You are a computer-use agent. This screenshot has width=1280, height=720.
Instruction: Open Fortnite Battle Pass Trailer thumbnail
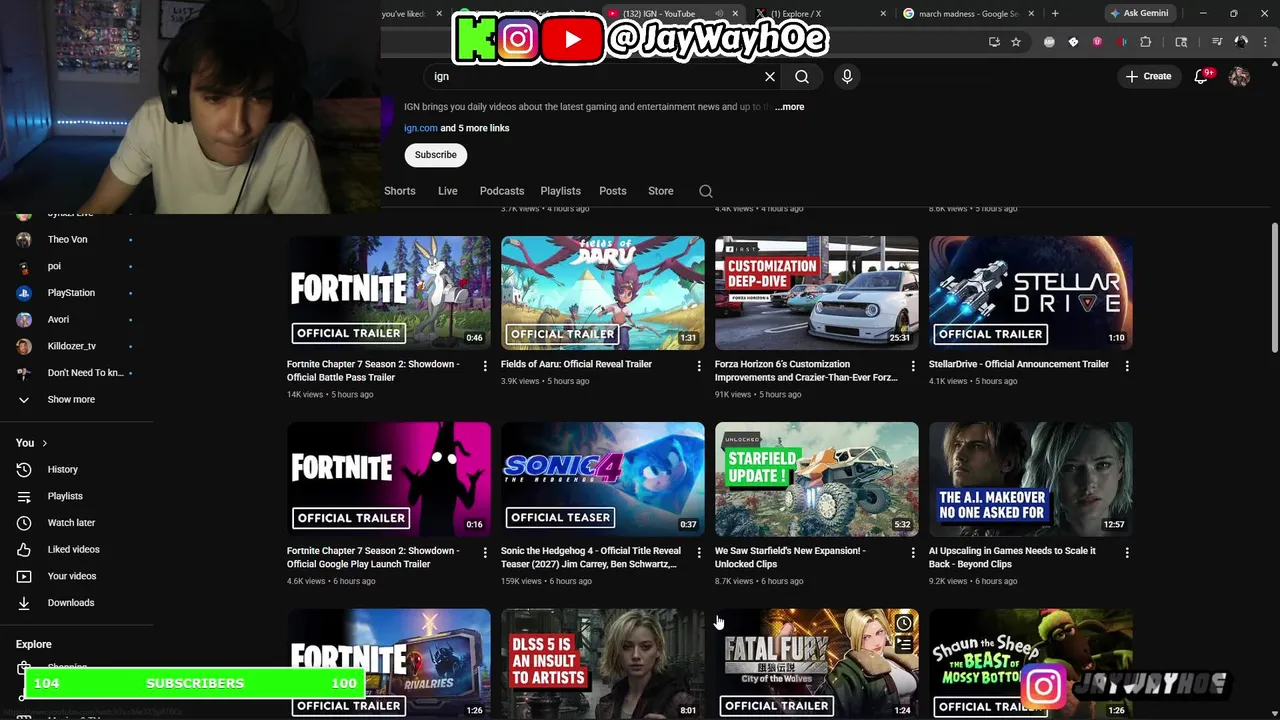click(389, 293)
